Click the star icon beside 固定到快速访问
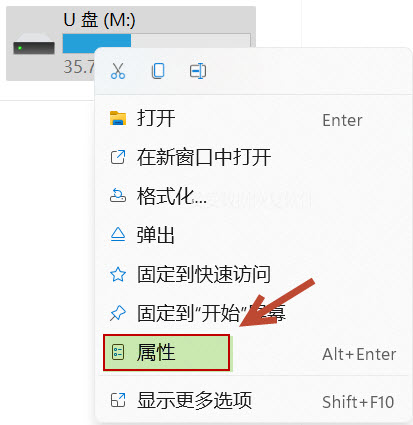Viewport: 413px width, 425px height. pos(118,274)
